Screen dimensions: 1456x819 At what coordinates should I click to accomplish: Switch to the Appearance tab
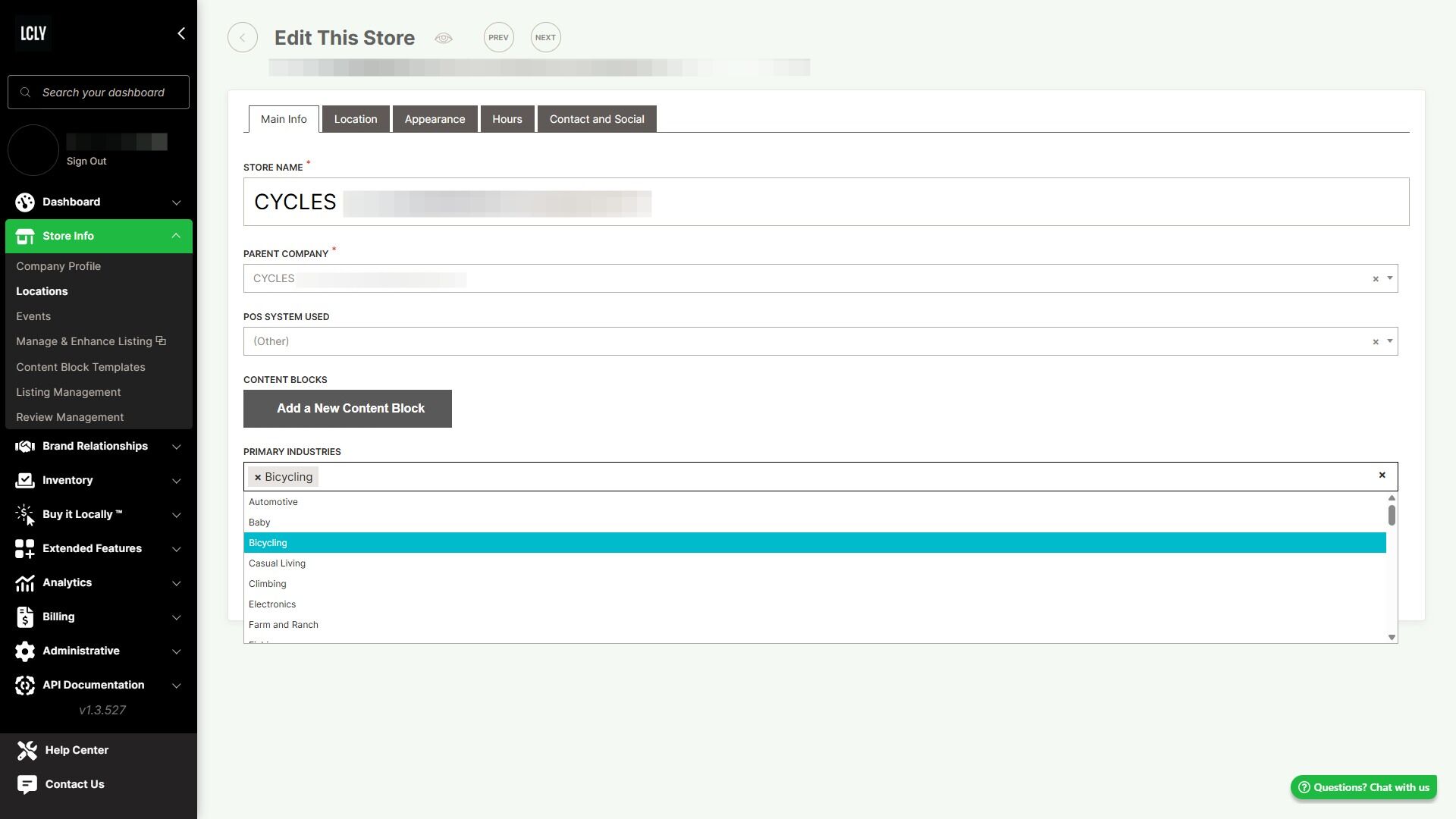coord(435,119)
